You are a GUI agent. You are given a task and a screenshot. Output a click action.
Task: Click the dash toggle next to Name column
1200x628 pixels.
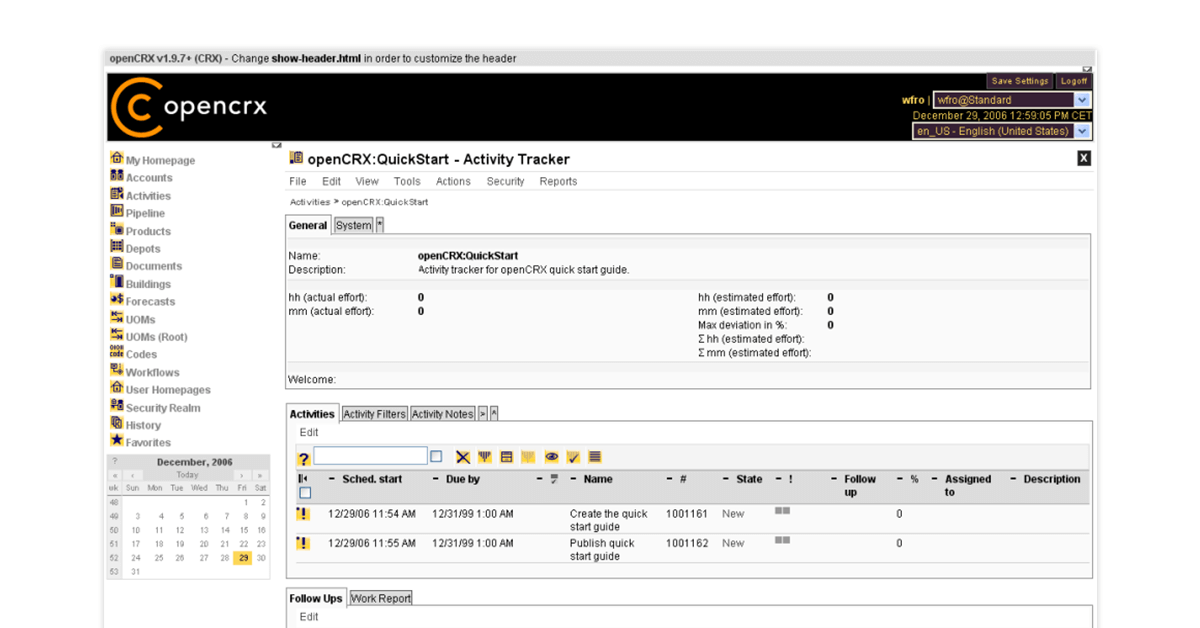[574, 479]
